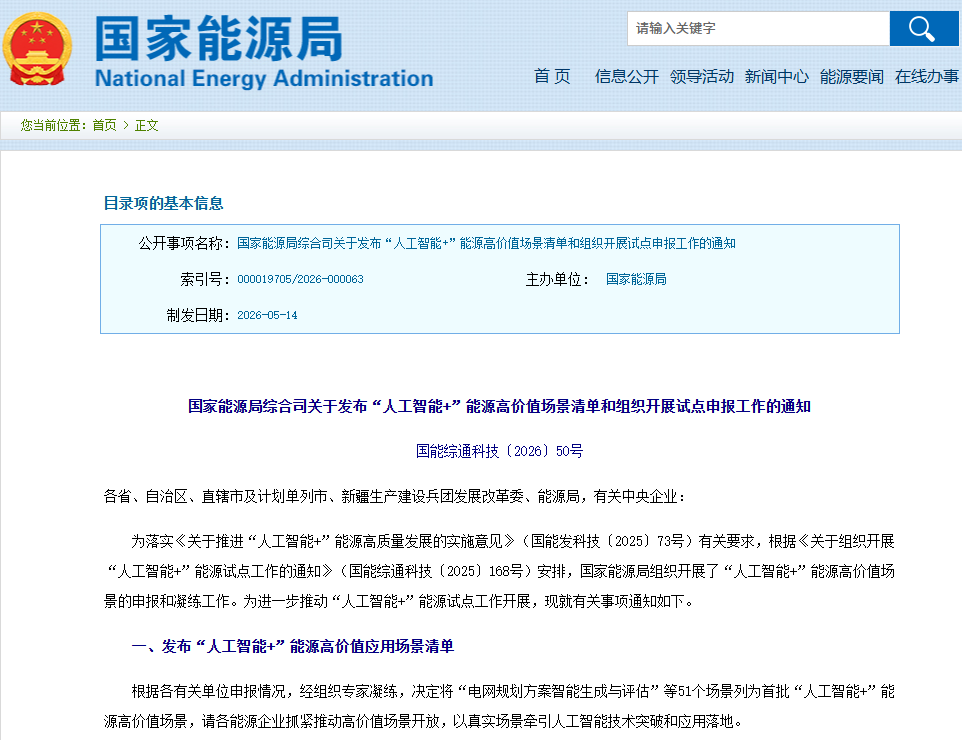Image resolution: width=962 pixels, height=740 pixels.
Task: Click the paragraph starting 为落实《关于推进
Action: click(499, 571)
